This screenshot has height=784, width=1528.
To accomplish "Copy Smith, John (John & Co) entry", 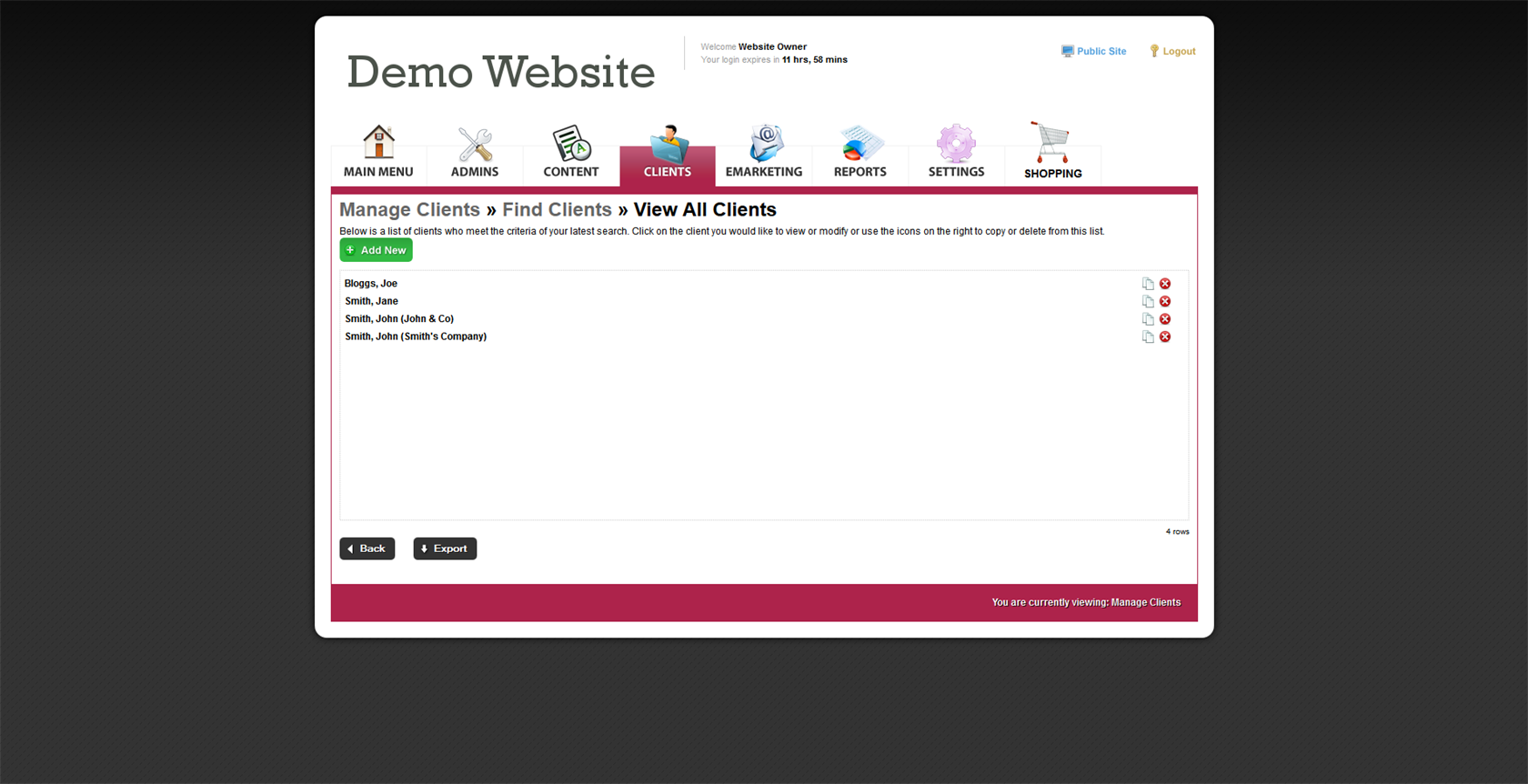I will click(x=1148, y=319).
